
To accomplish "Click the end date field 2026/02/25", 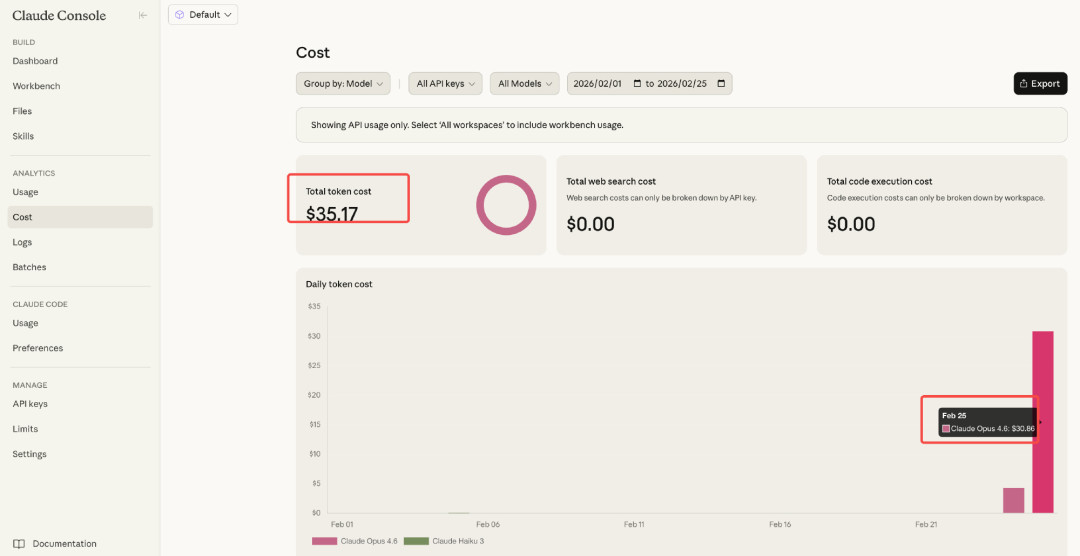I will pyautogui.click(x=682, y=83).
